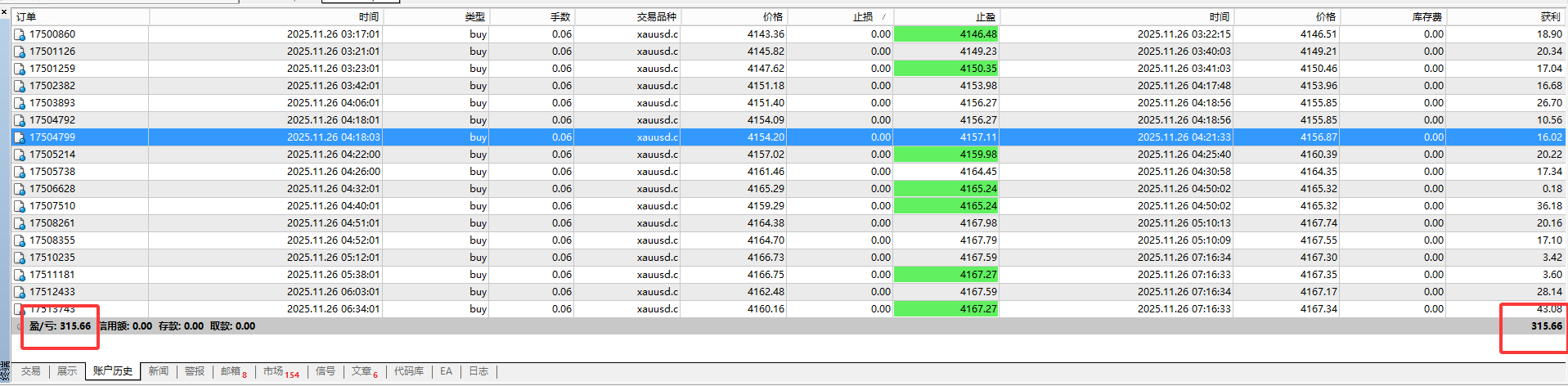Image resolution: width=1568 pixels, height=386 pixels.
Task: Open the 日志 tab
Action: click(x=478, y=371)
